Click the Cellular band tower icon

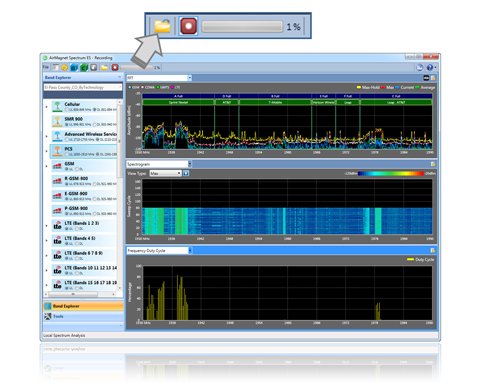[57, 107]
